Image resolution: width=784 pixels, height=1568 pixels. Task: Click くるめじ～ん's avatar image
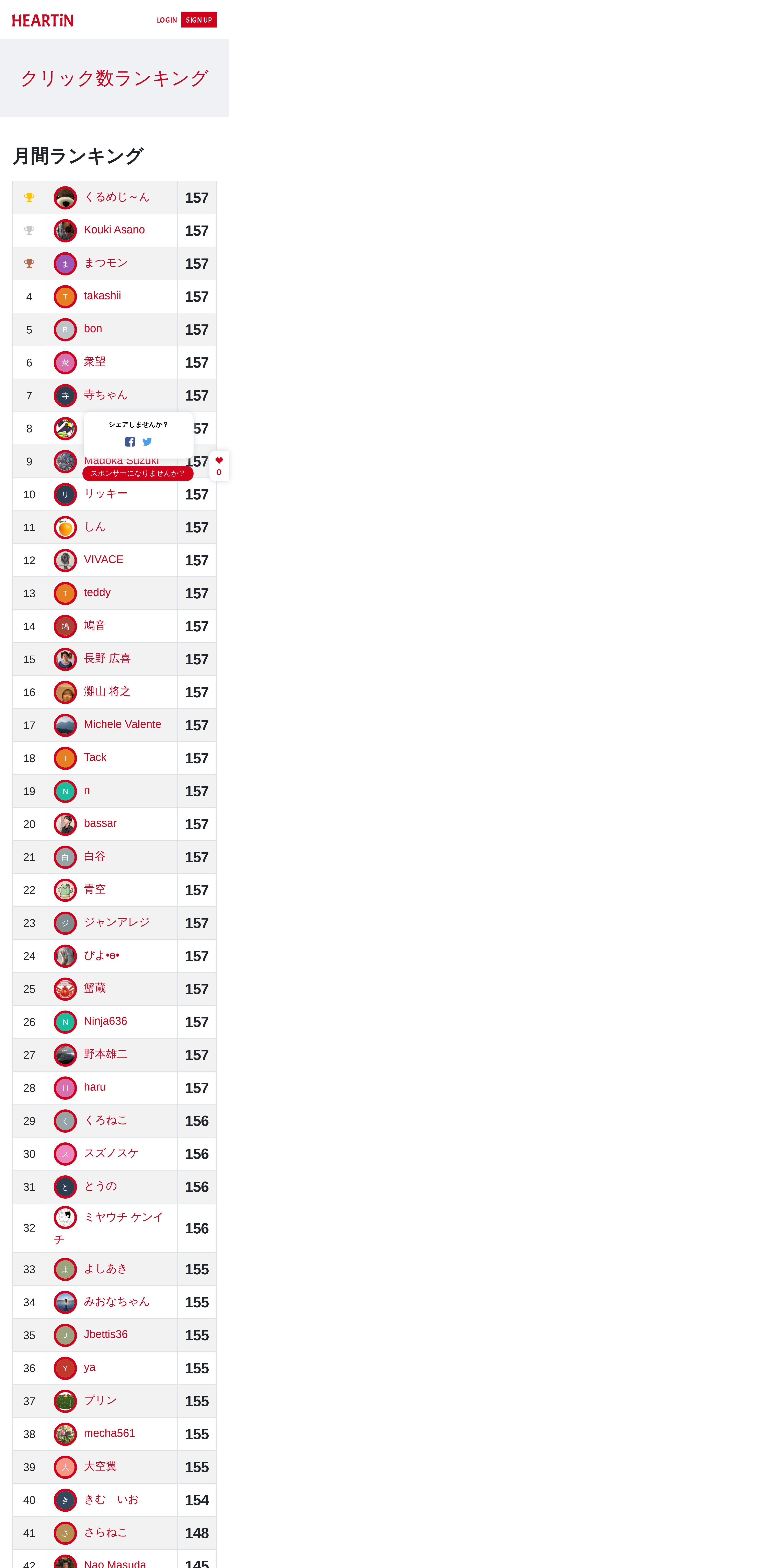pos(65,198)
